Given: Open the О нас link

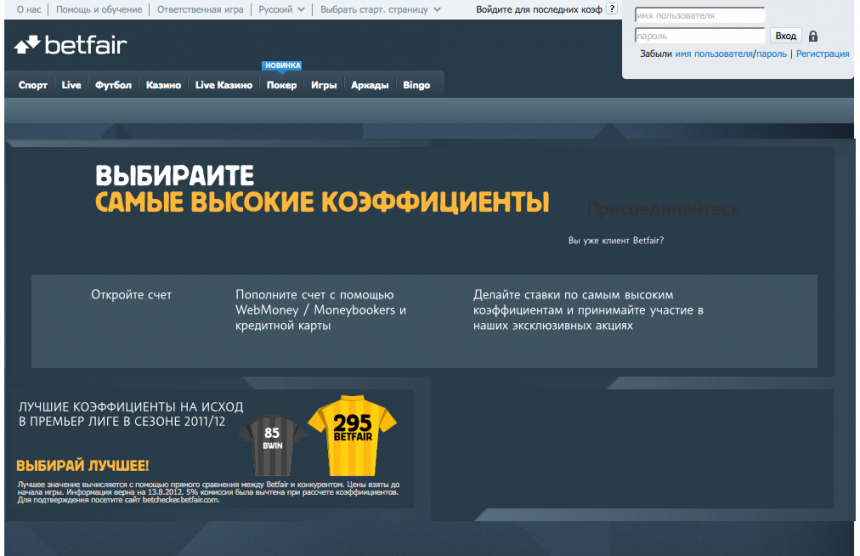Looking at the screenshot, I should coord(29,9).
